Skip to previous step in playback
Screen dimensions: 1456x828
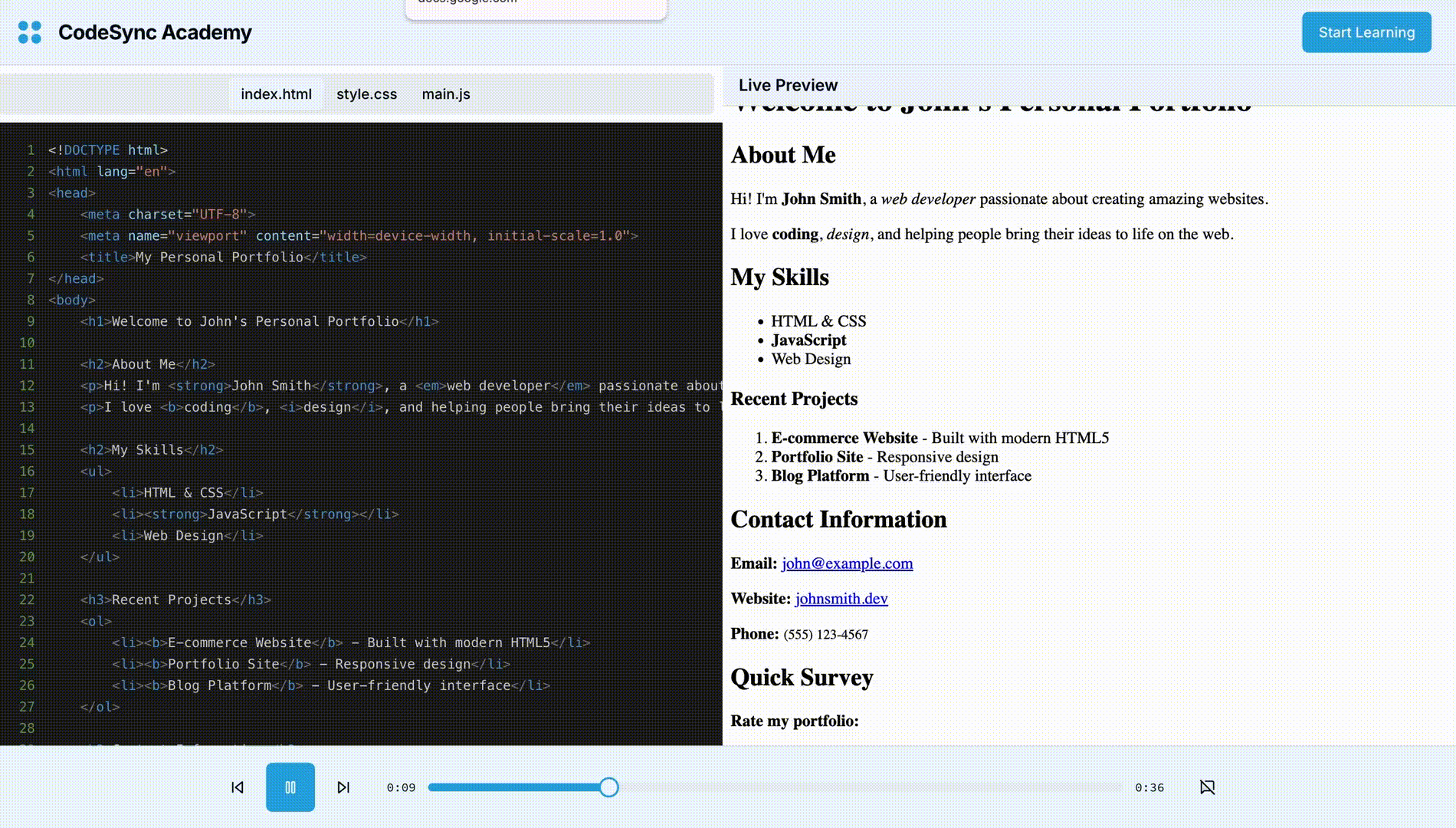[238, 787]
